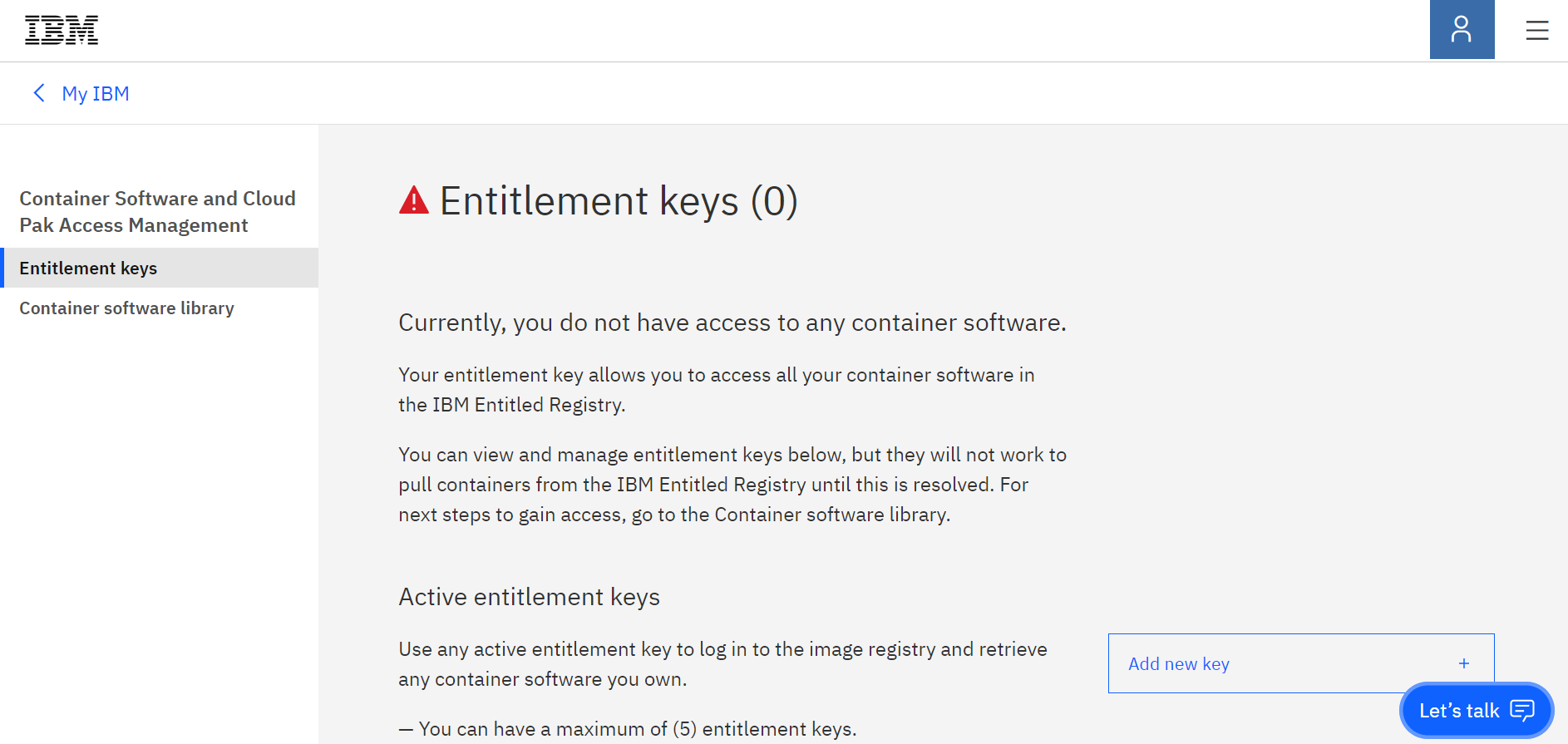
Task: Click the IBM logo in header
Action: click(62, 30)
